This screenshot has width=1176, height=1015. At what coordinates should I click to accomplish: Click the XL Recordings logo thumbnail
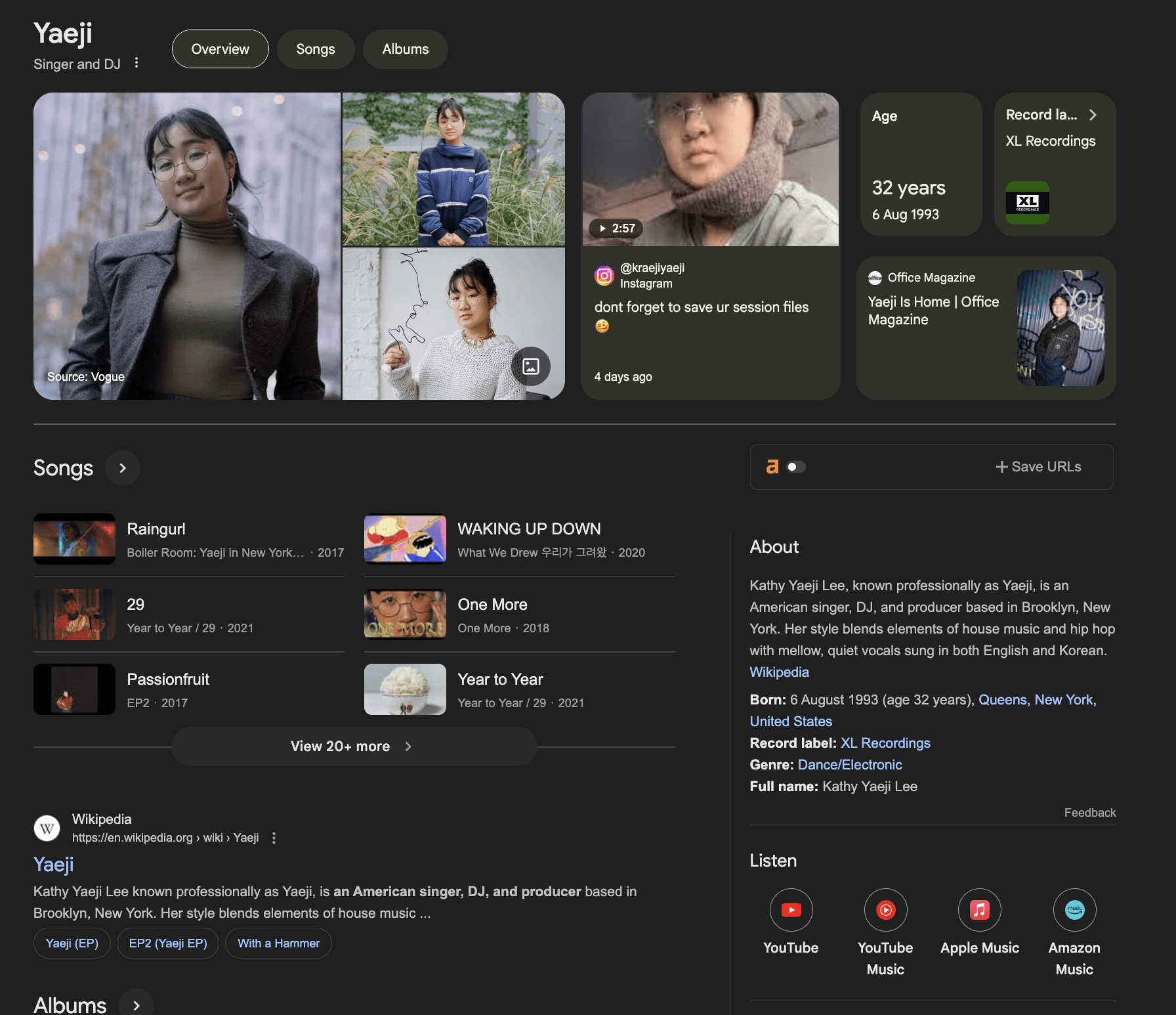1028,202
